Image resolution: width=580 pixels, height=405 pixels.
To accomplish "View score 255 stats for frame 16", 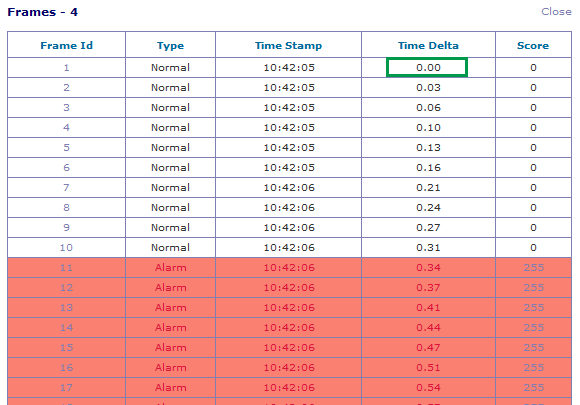I will 533,367.
